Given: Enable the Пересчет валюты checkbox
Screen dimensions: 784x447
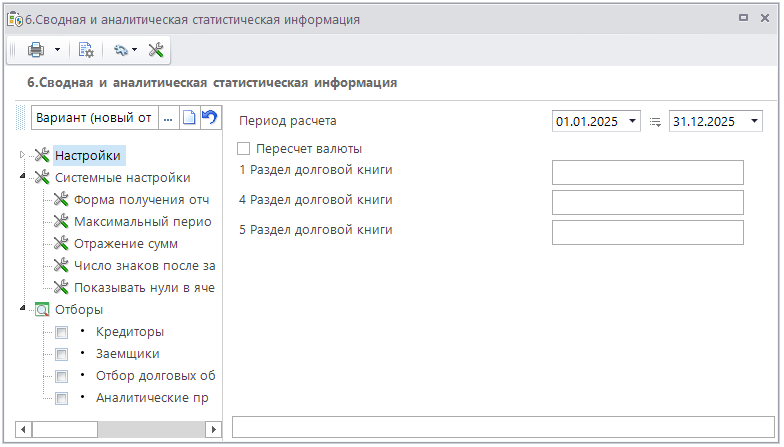Looking at the screenshot, I should 243,148.
